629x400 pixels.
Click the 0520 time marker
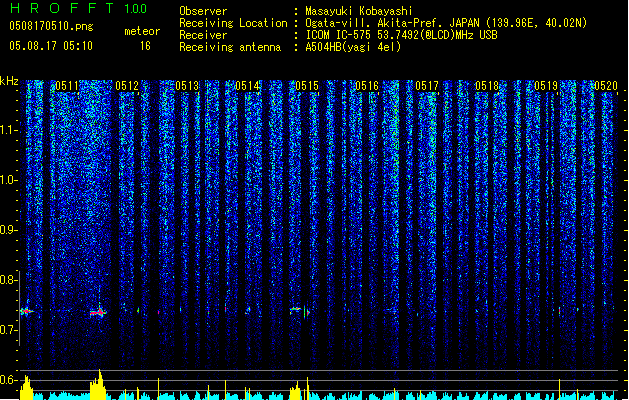(x=606, y=86)
